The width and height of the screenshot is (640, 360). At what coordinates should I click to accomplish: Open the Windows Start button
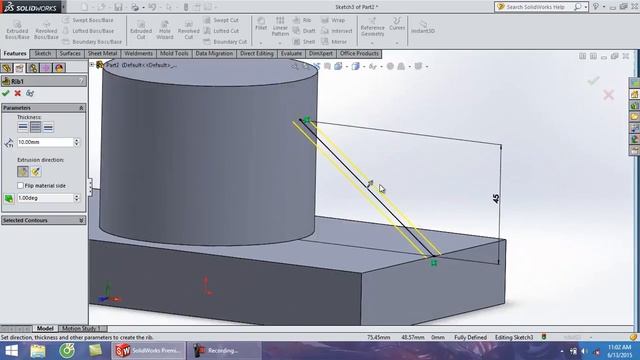11,351
